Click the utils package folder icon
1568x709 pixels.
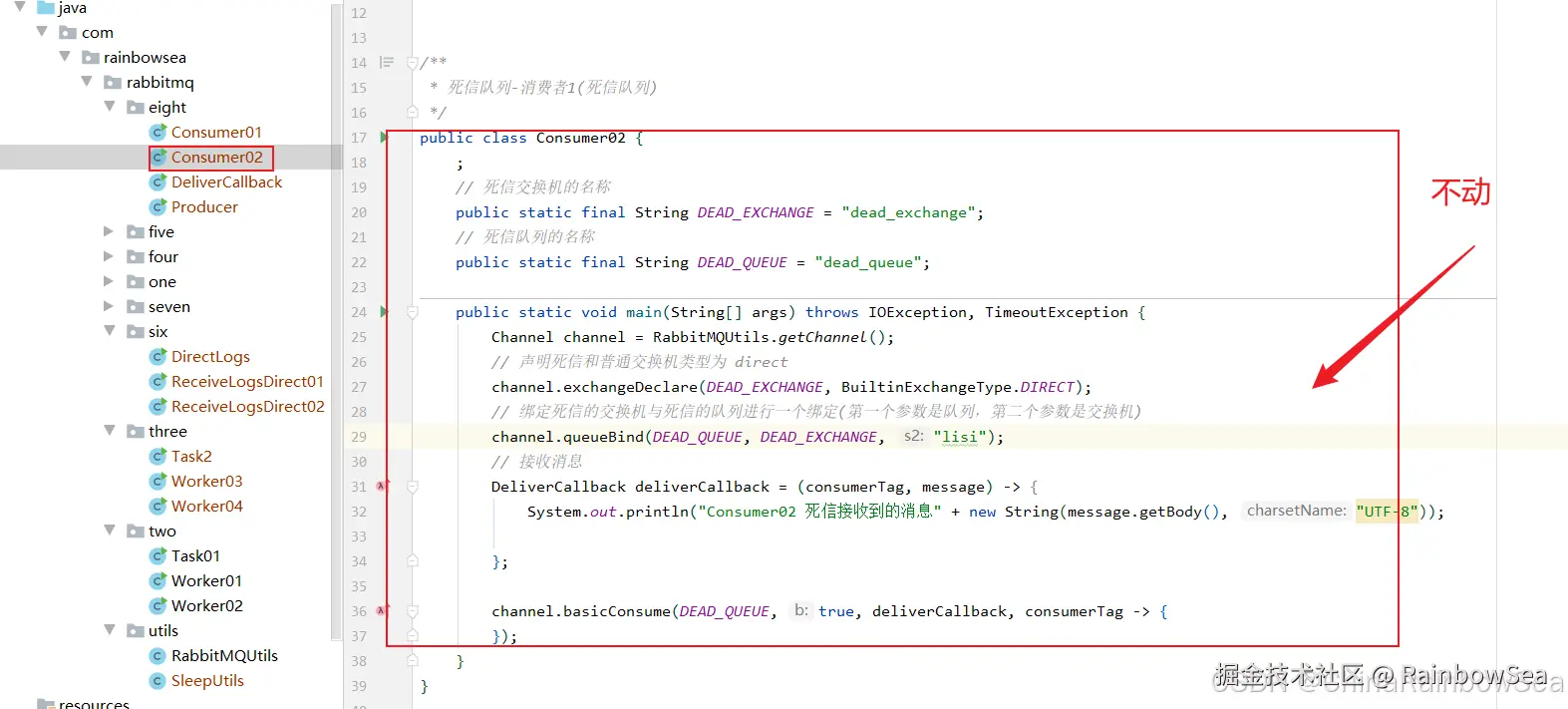click(136, 630)
